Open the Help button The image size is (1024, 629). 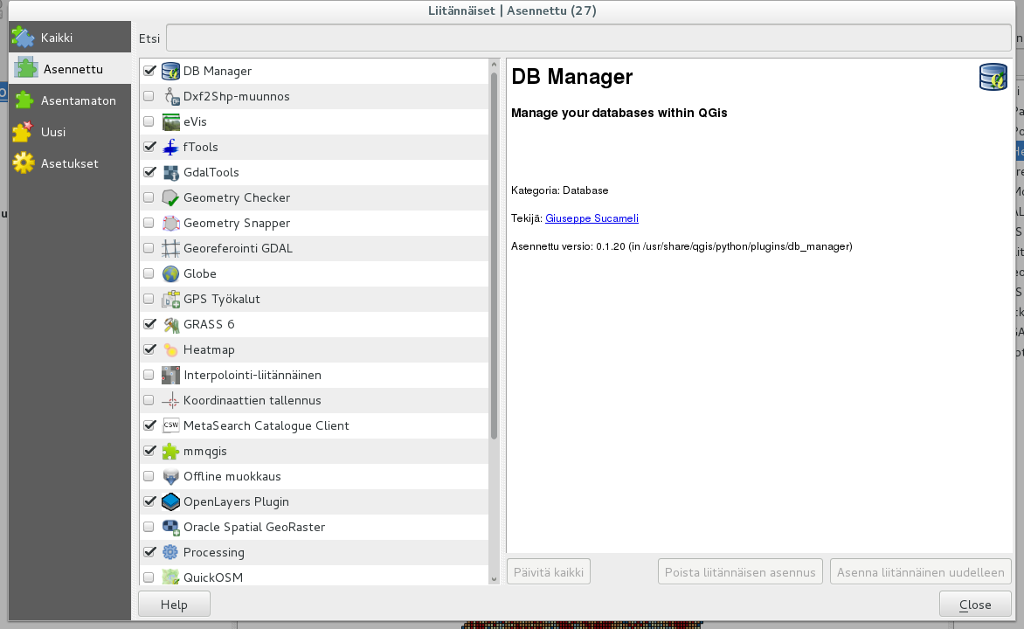(x=174, y=605)
